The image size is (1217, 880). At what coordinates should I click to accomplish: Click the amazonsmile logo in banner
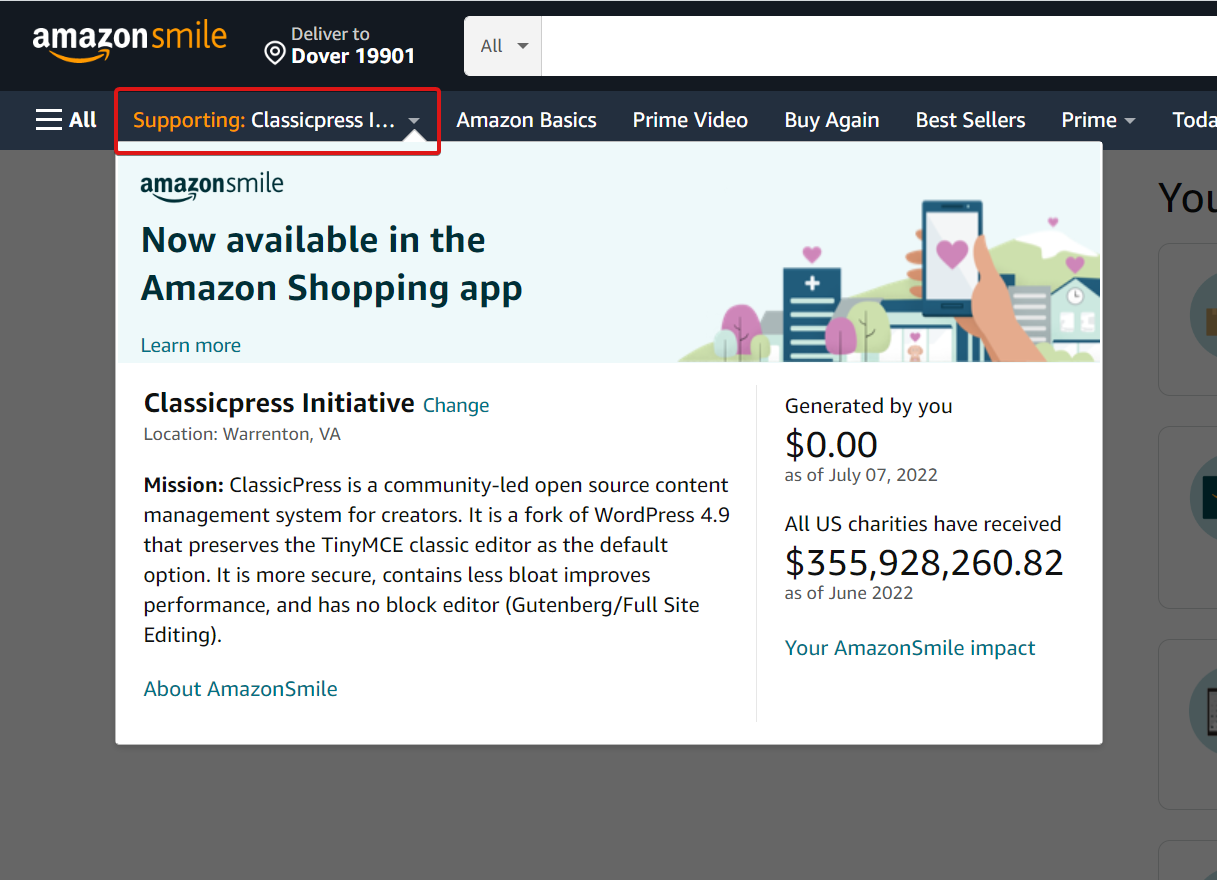212,187
